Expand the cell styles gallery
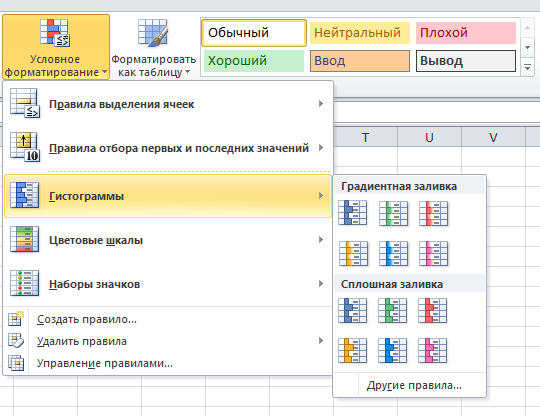 (x=527, y=67)
